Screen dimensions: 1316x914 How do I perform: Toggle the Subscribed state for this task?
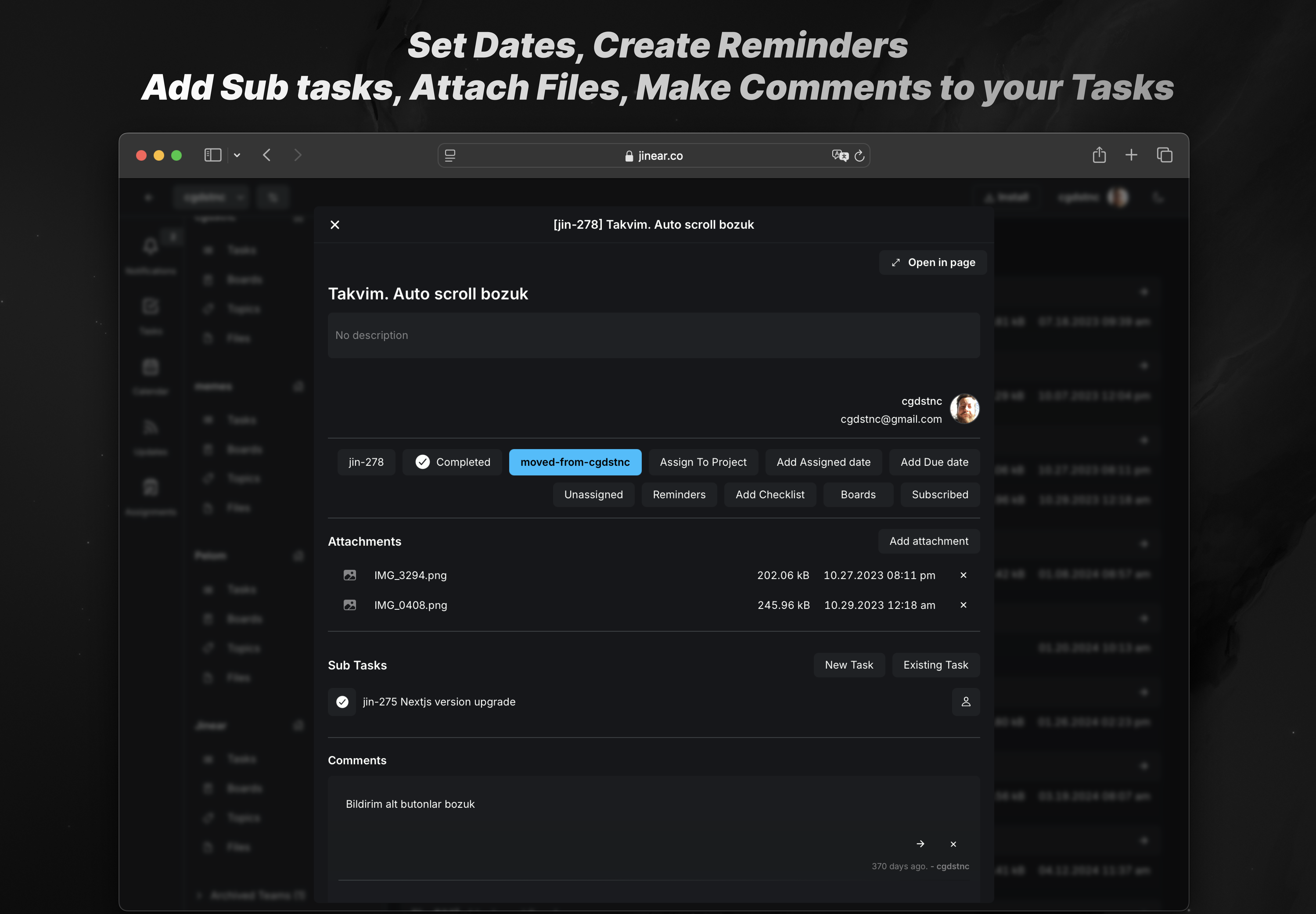[940, 495]
